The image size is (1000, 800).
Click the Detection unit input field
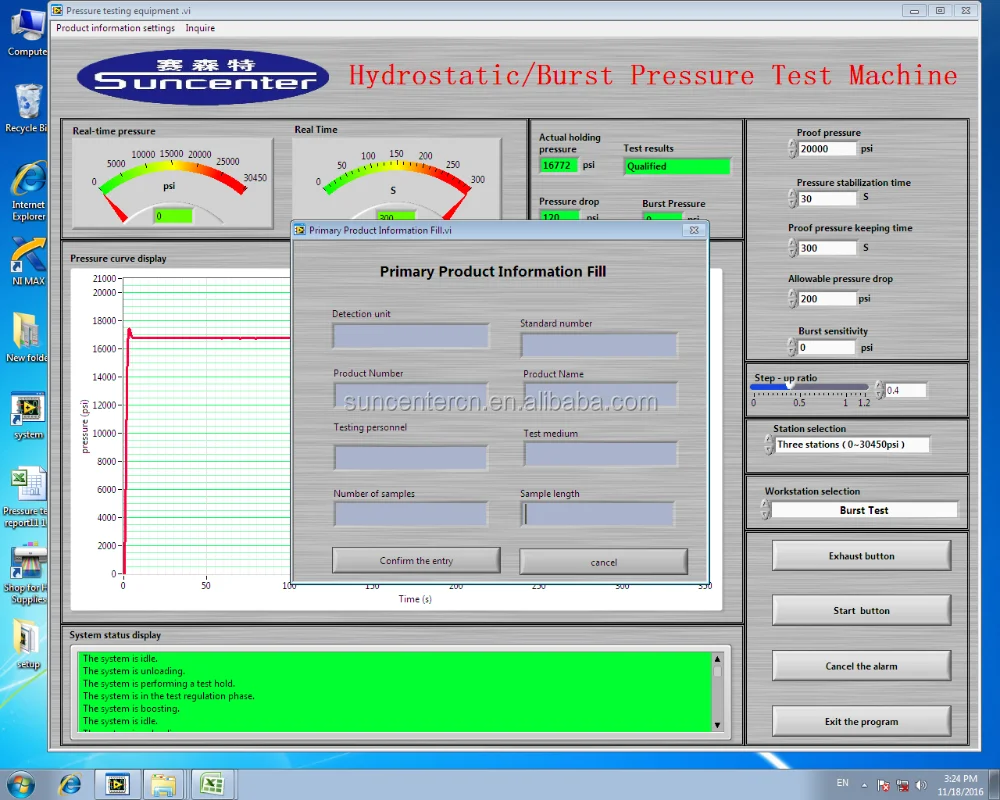pos(411,336)
